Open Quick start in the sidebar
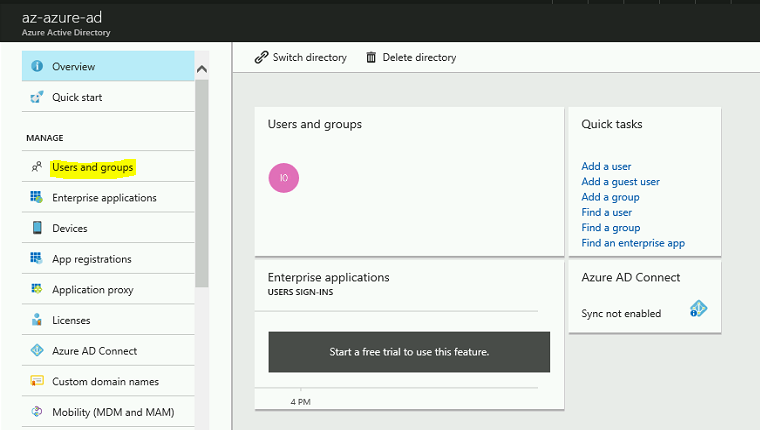Screen dimensions: 760x430 tap(108, 97)
